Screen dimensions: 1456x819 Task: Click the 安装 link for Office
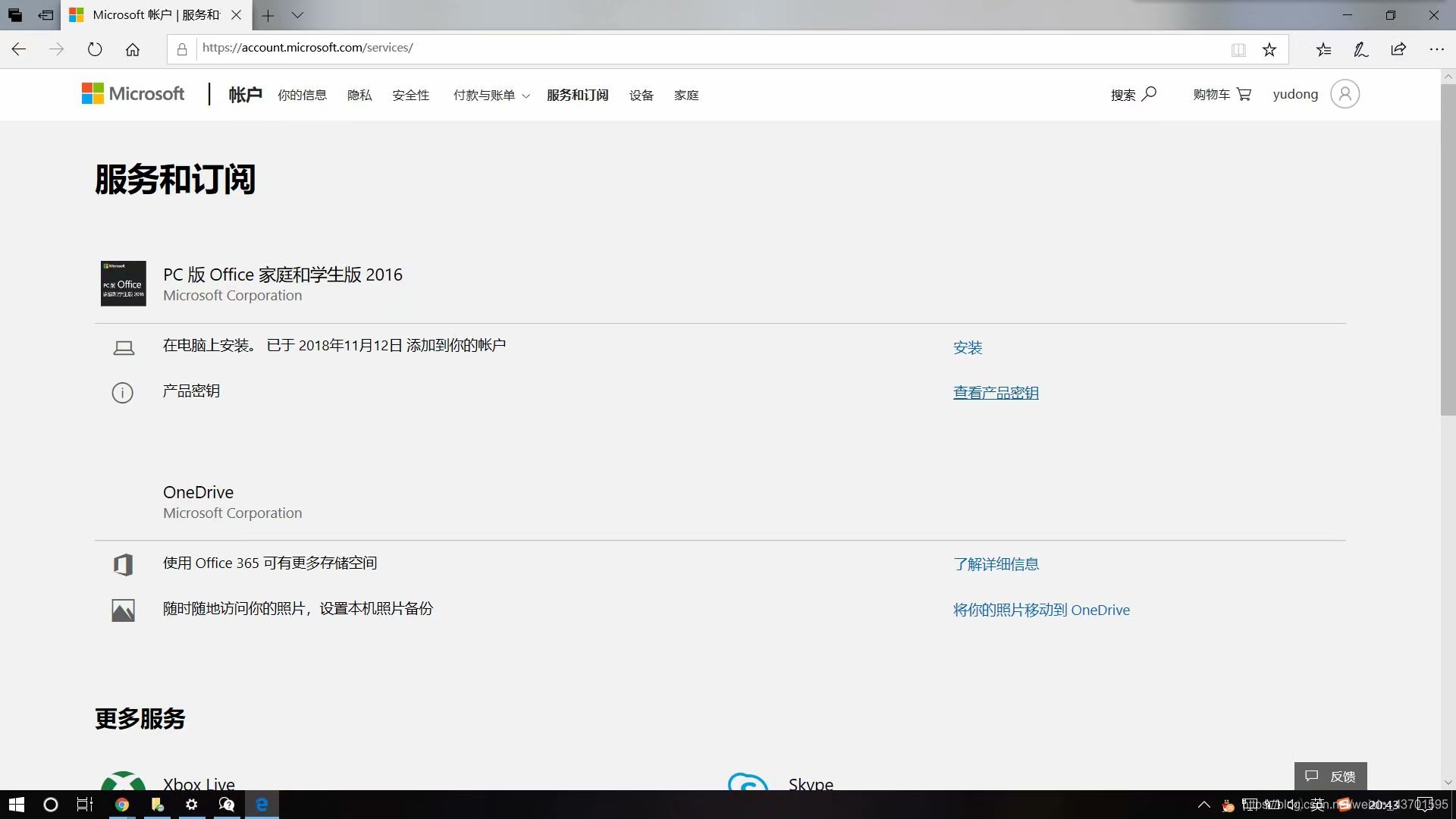coord(968,347)
